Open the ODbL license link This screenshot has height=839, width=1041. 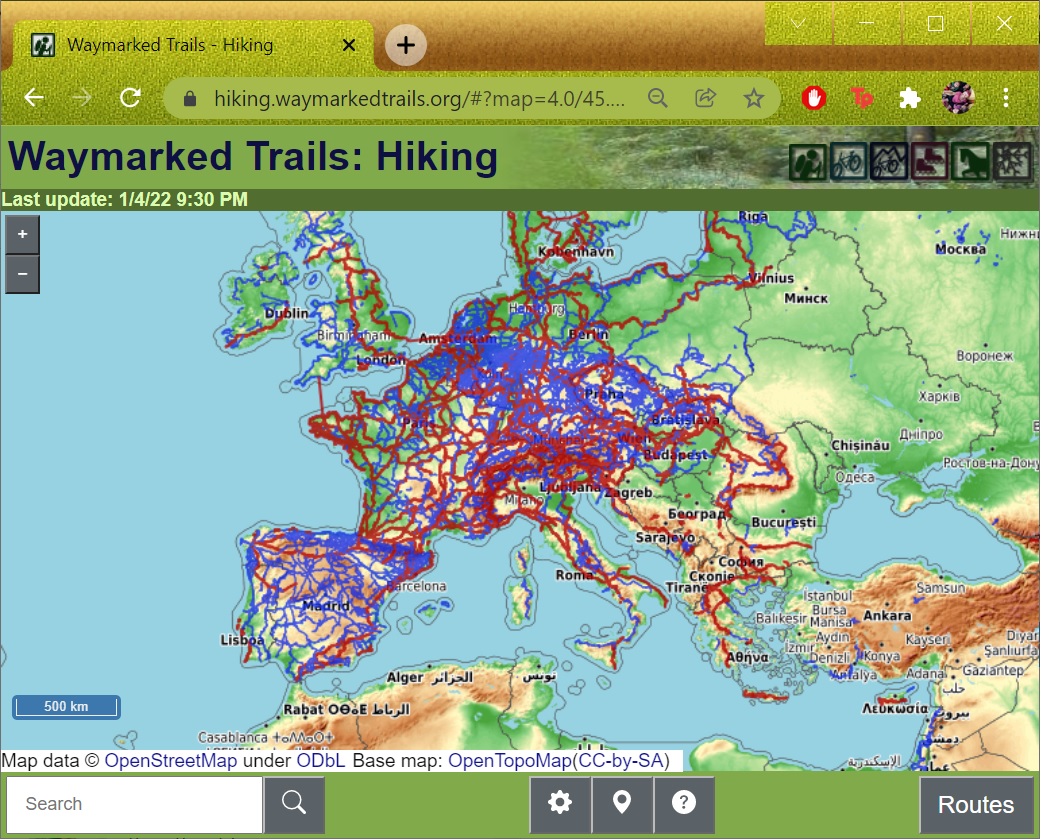321,761
